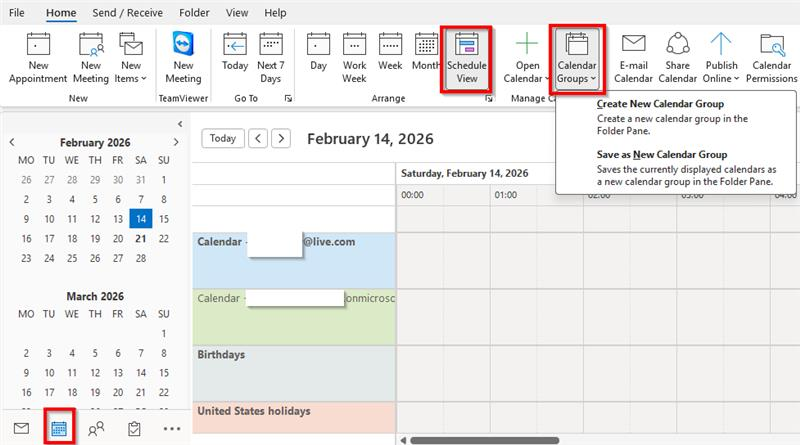Viewport: 800px width, 445px height.
Task: Click Share Calendar
Action: tap(678, 57)
